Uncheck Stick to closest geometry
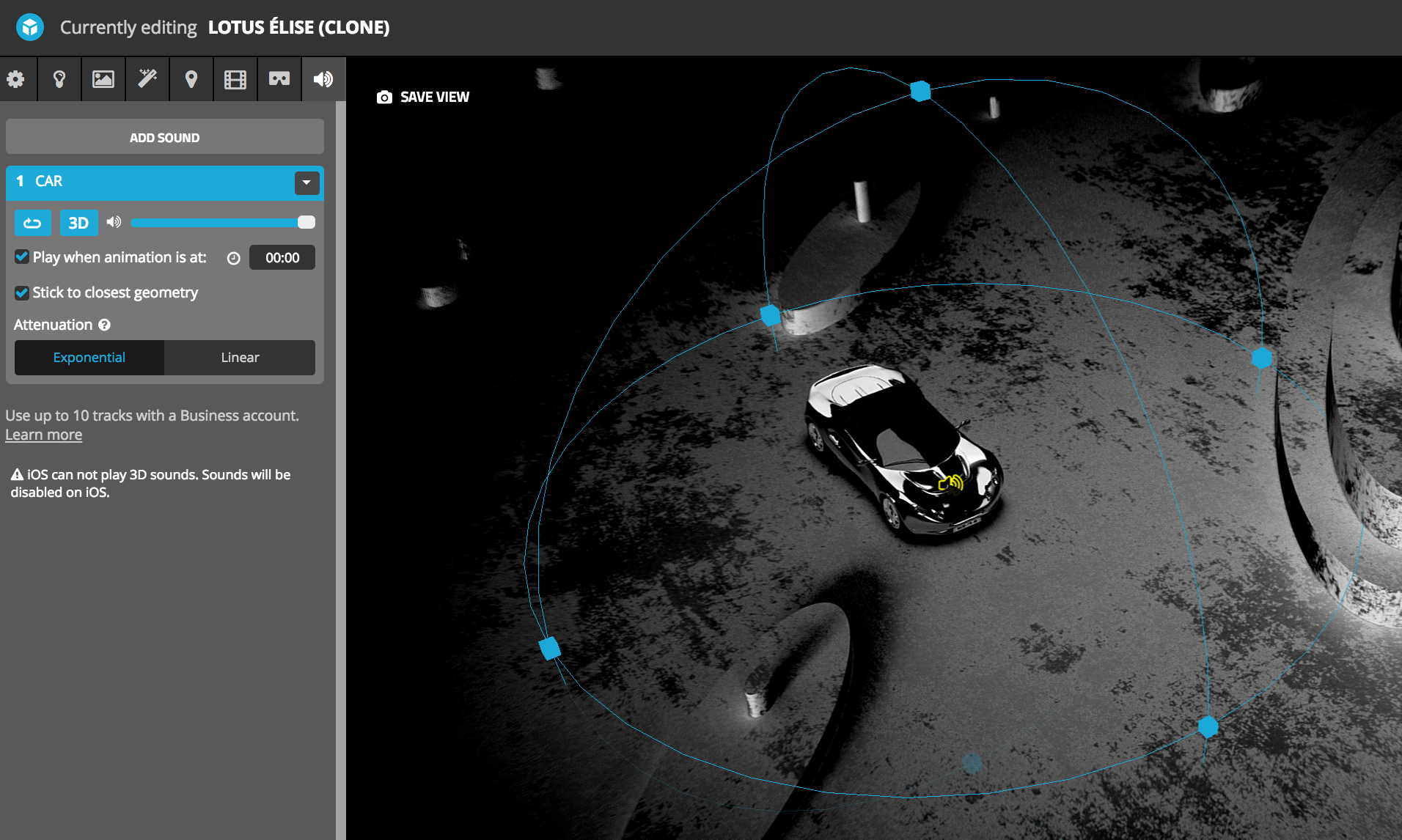The height and width of the screenshot is (840, 1402). [x=22, y=292]
